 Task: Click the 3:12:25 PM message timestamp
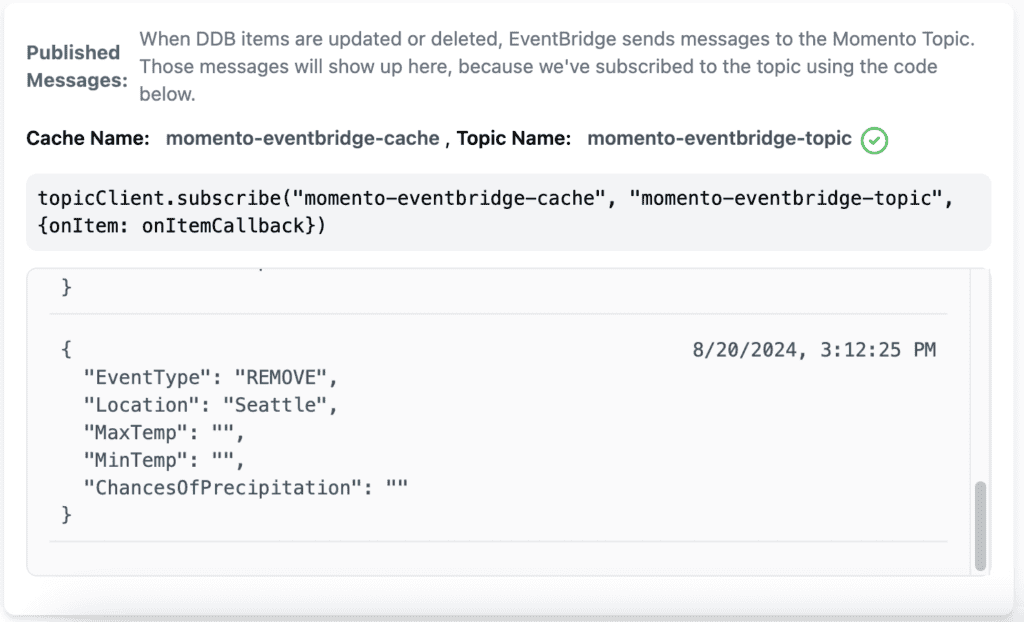coord(814,350)
